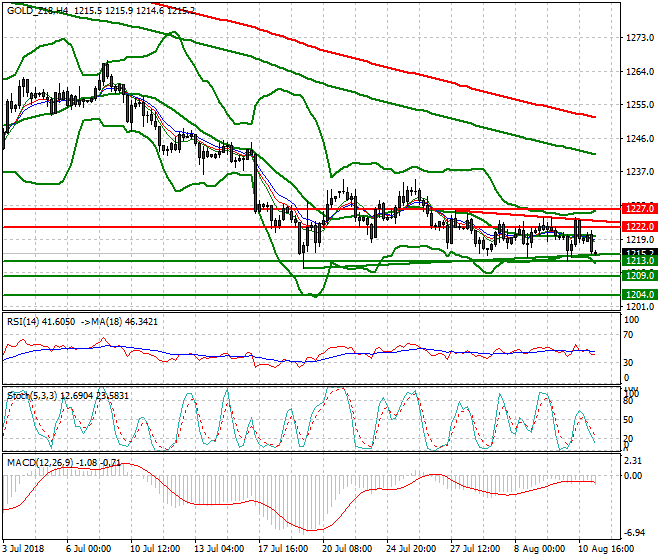Click the MACD scale value 2.31
Screen dimensions: 660x560
[x=633, y=461]
